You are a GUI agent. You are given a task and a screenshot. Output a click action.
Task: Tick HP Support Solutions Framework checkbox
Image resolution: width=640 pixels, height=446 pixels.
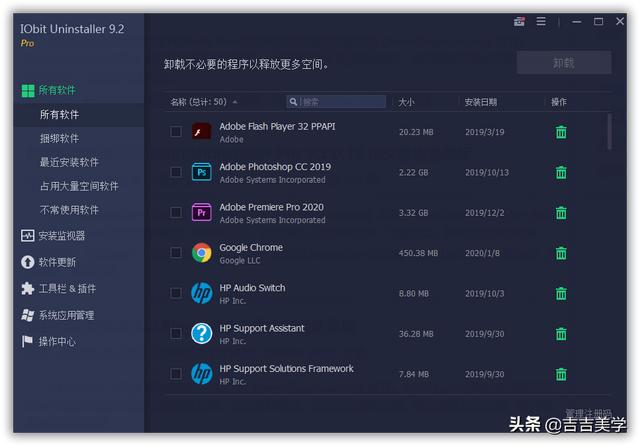click(176, 374)
